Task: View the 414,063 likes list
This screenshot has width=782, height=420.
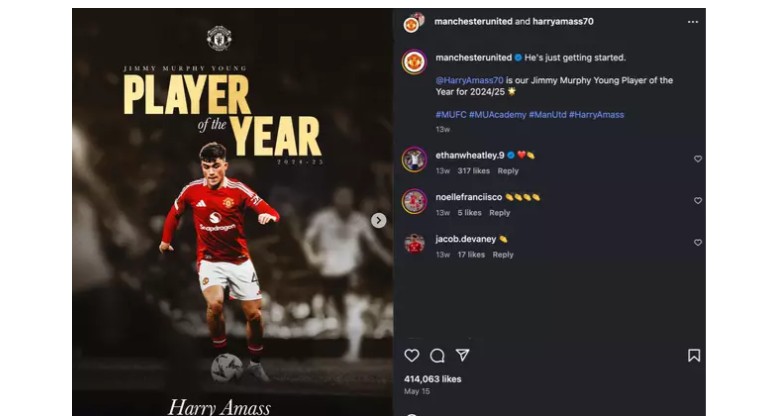Action: click(432, 379)
